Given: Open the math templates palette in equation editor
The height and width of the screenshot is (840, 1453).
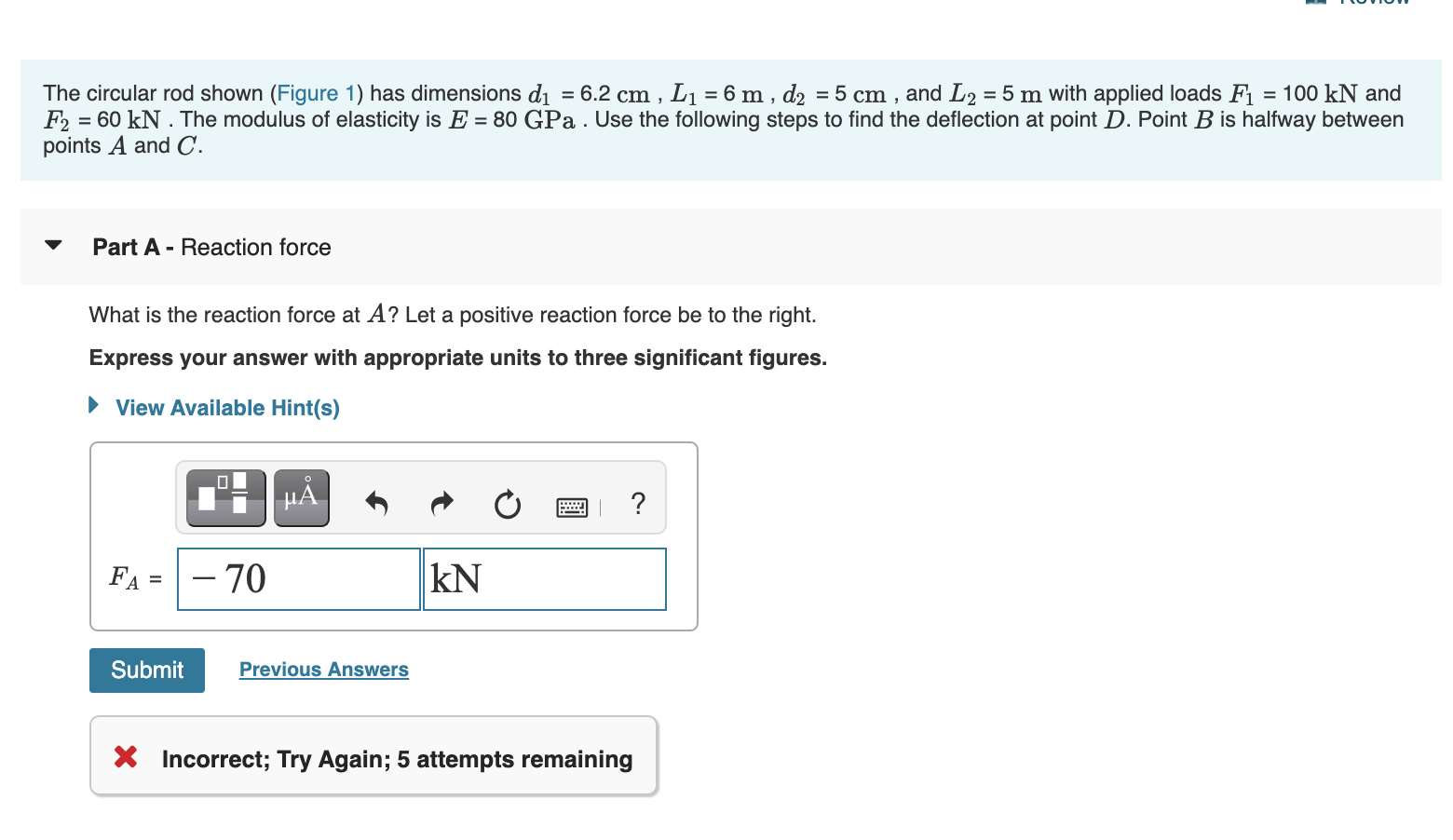Looking at the screenshot, I should coord(224,497).
